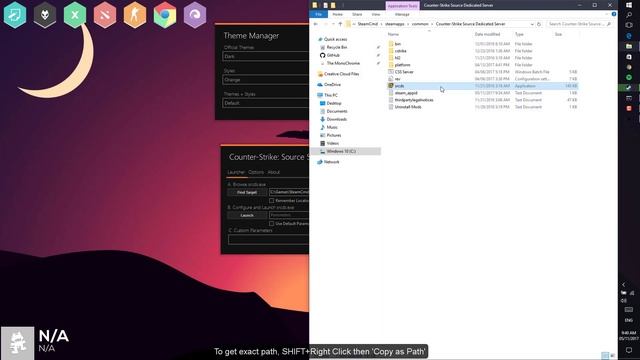Viewport: 640px width, 360px height.
Task: Click the Refresh button next to address bar
Action: pos(539,24)
